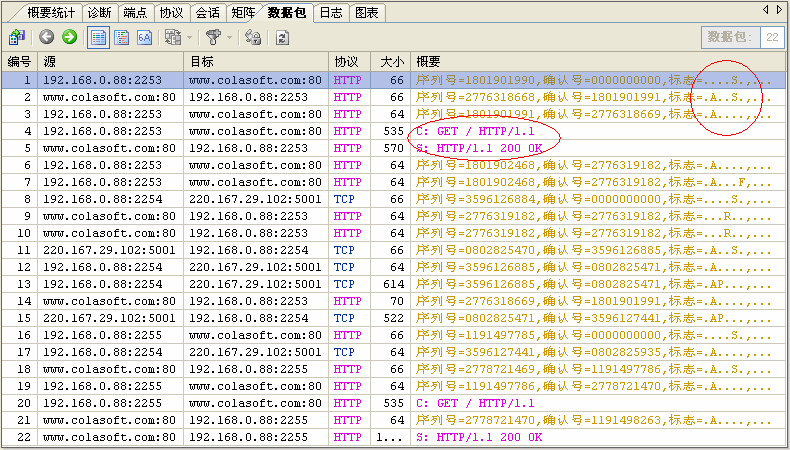
Task: Select packet 5 'S: HTTP/1.1 200 OK'
Action: [393, 148]
